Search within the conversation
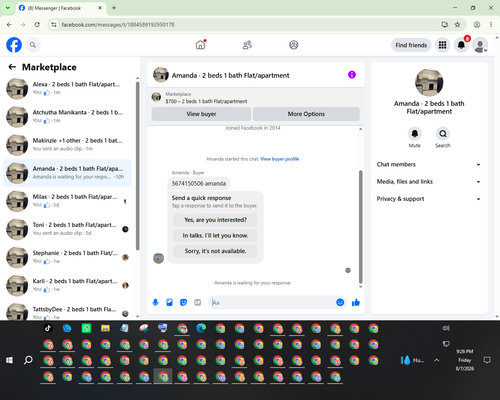This screenshot has height=400, width=500. [443, 134]
